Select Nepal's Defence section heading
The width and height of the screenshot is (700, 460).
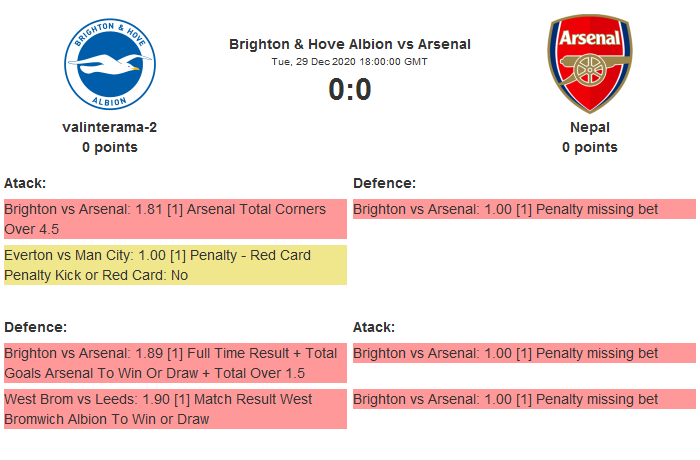384,183
